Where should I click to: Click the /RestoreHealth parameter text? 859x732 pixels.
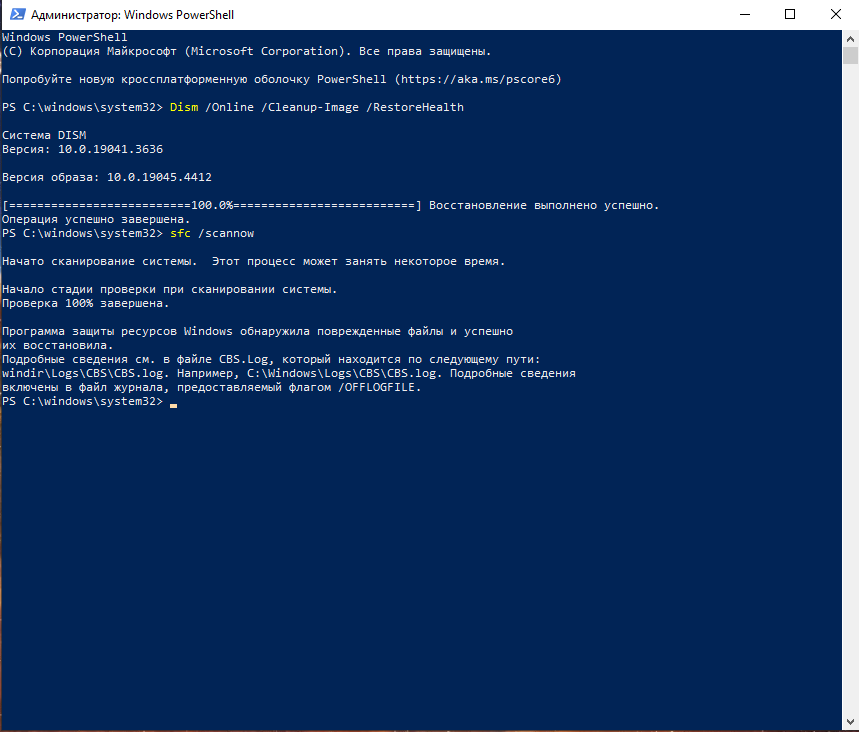[x=416, y=107]
